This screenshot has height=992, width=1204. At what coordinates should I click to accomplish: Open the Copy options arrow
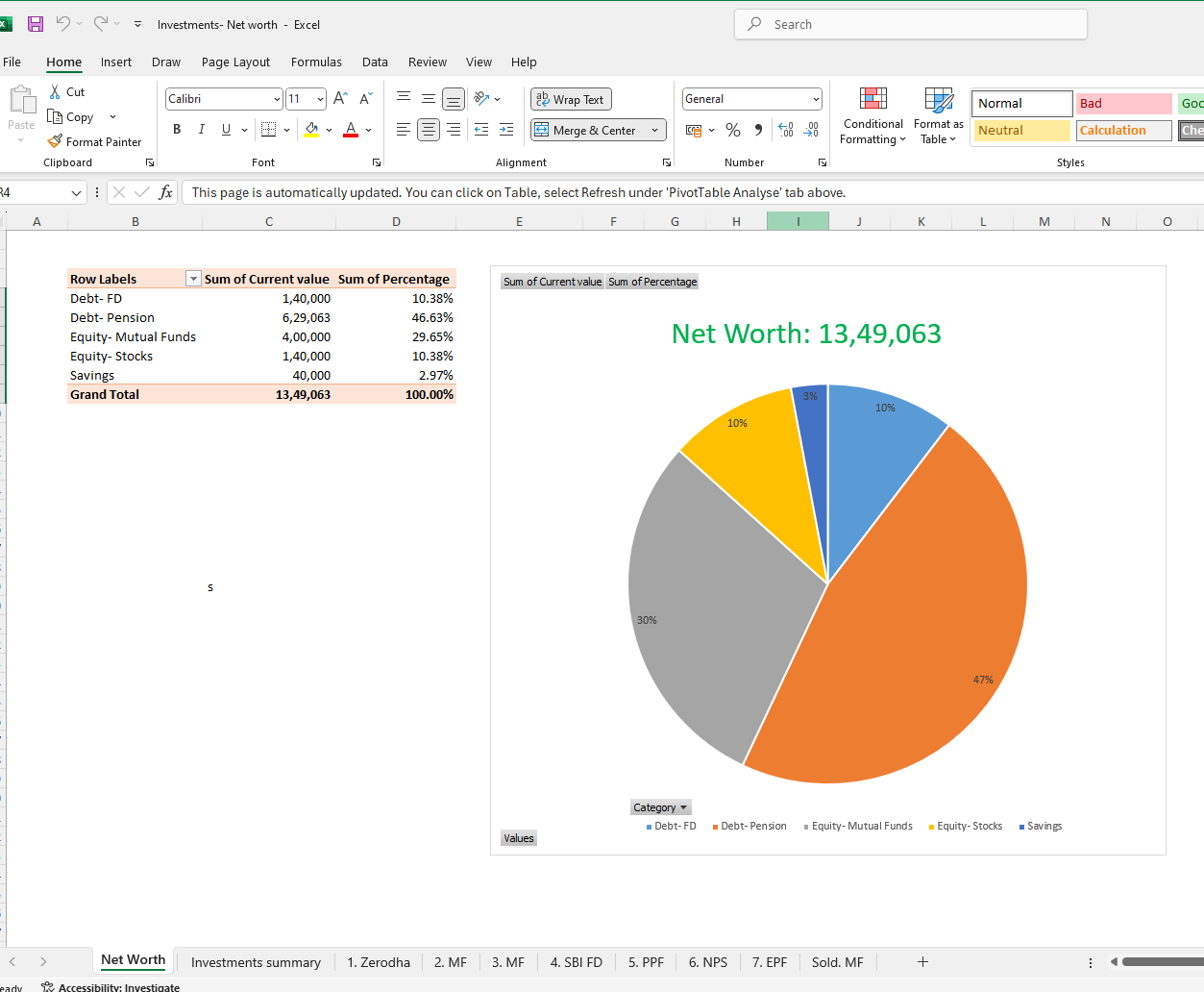click(112, 117)
